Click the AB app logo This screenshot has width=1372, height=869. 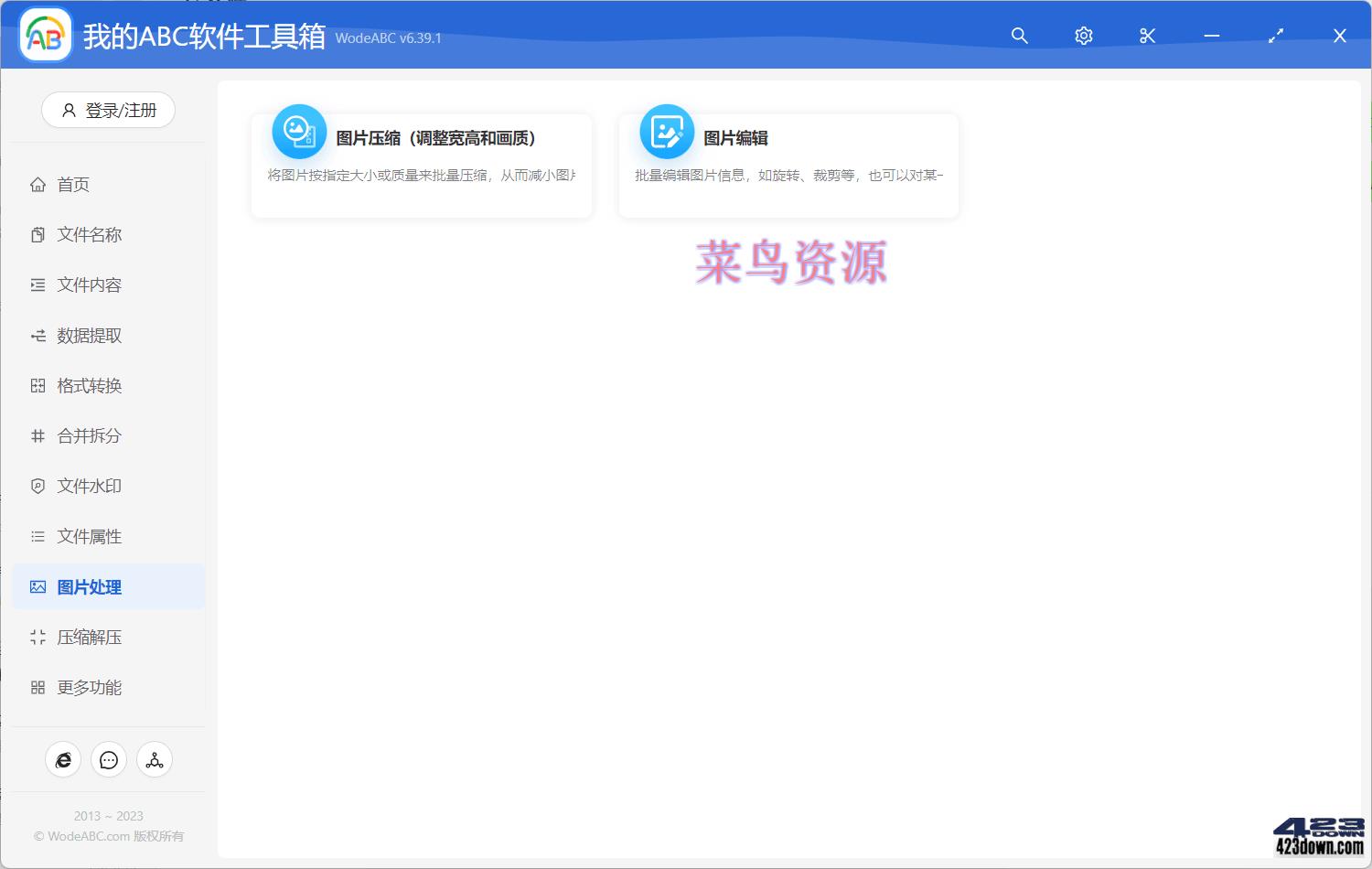(x=44, y=37)
